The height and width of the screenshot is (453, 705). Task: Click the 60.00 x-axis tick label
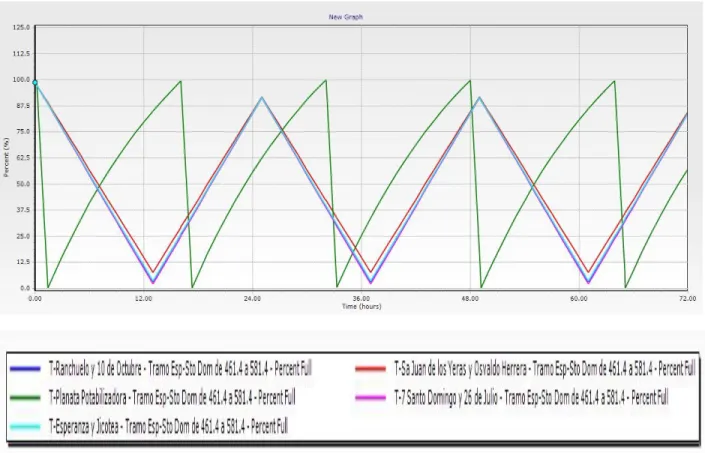click(x=579, y=299)
